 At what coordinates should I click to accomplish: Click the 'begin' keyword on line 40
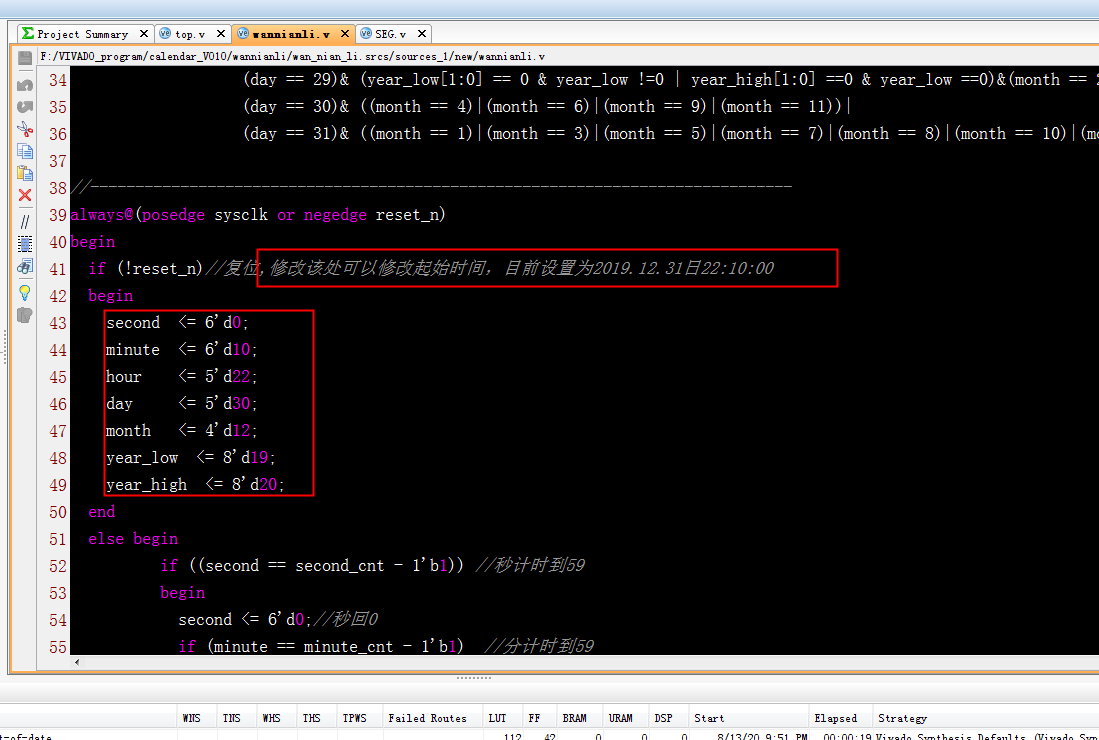click(93, 242)
